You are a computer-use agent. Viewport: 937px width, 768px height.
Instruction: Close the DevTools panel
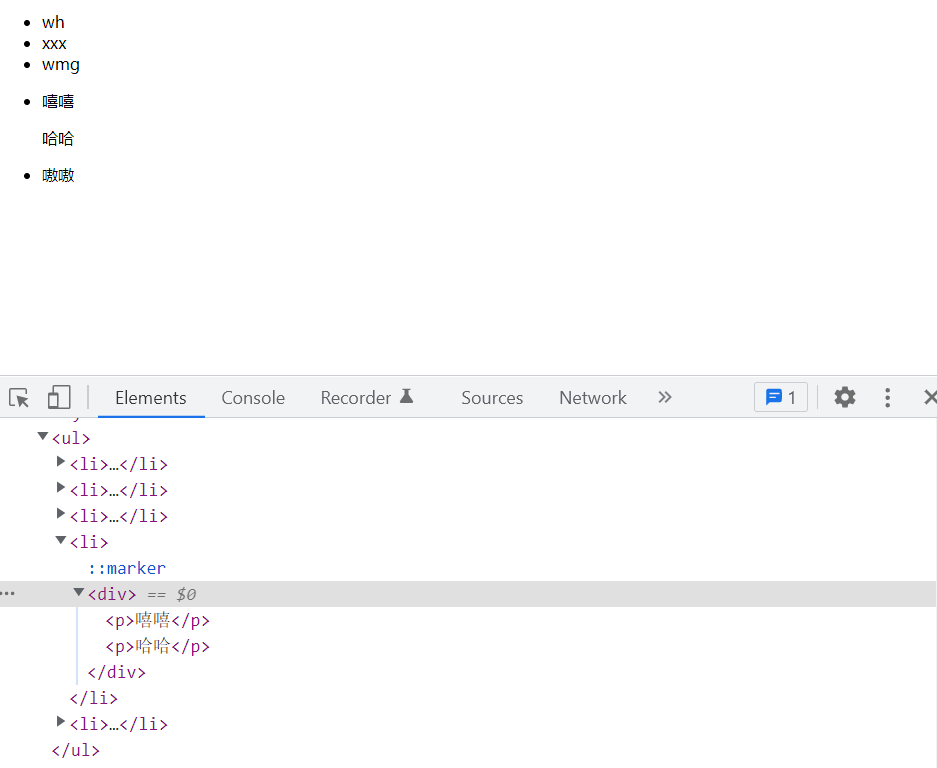[929, 397]
